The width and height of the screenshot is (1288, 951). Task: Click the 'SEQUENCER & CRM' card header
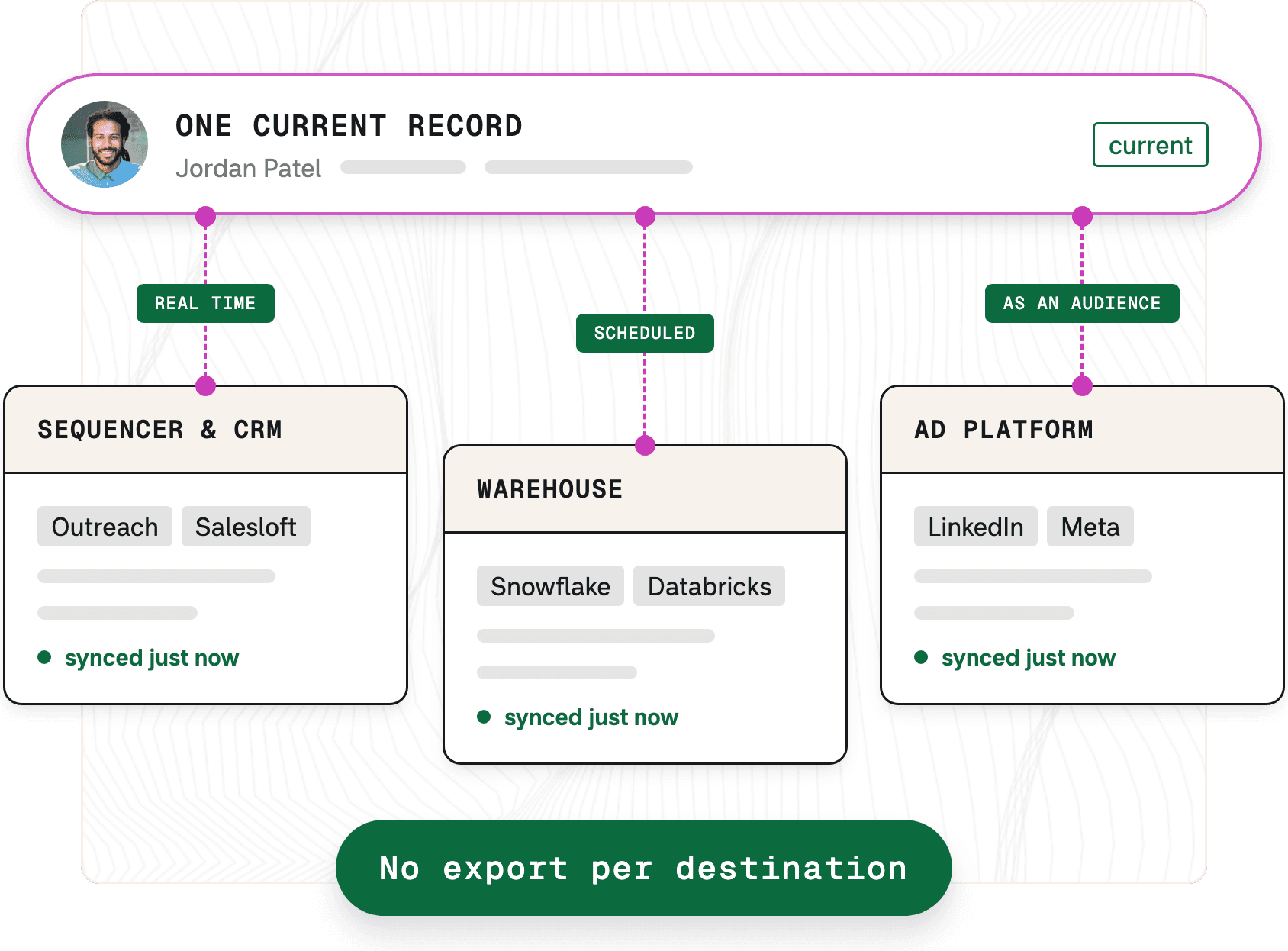tap(206, 430)
